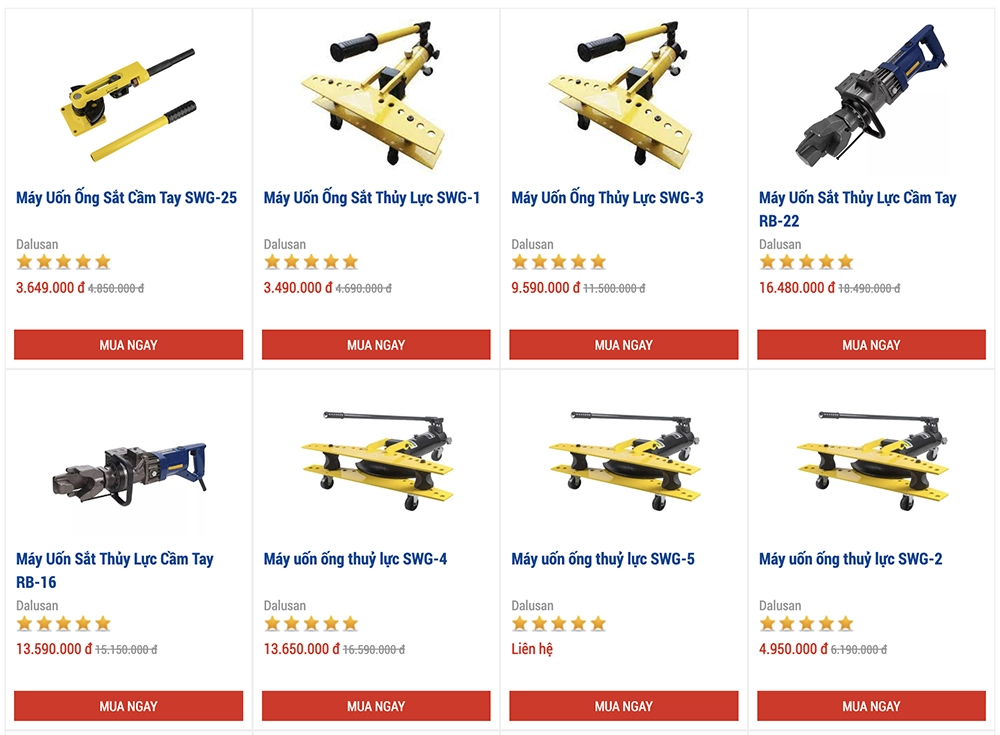1000x735 pixels.
Task: Open Máy Uốn Sắt Thủy Lực Cầm Tay RB-22 title
Action: click(x=857, y=209)
